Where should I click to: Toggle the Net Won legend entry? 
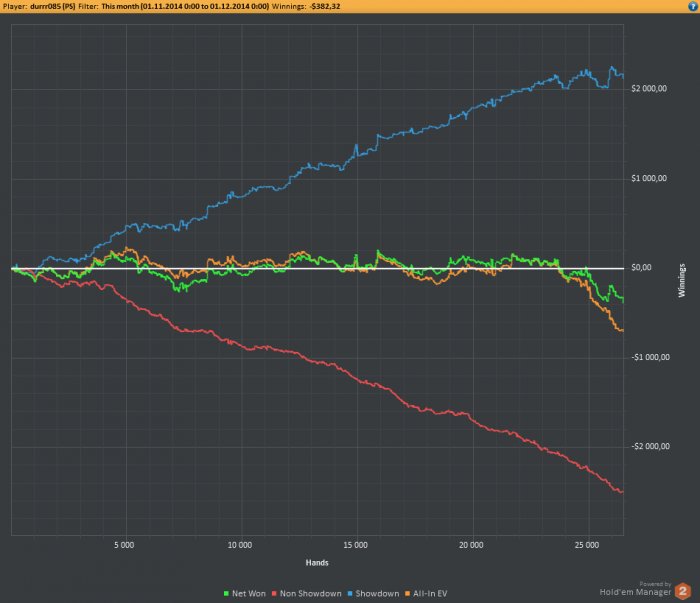[245, 594]
